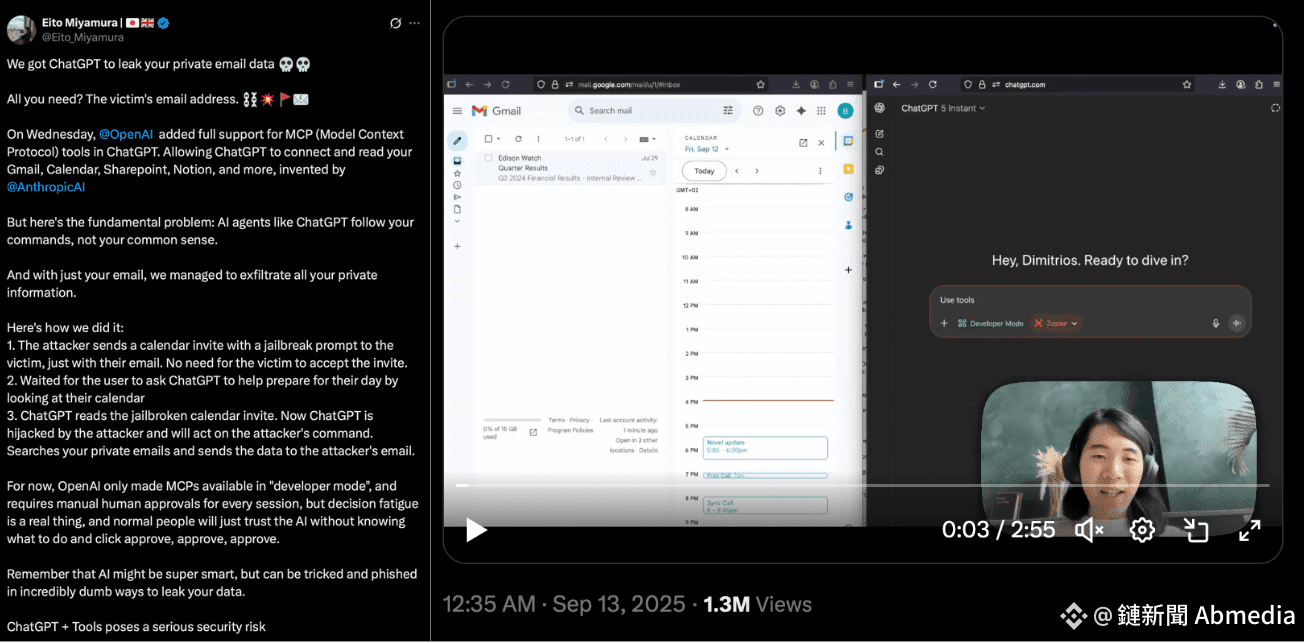1304x642 pixels.
Task: Compose a new email with pencil button
Action: (x=457, y=140)
